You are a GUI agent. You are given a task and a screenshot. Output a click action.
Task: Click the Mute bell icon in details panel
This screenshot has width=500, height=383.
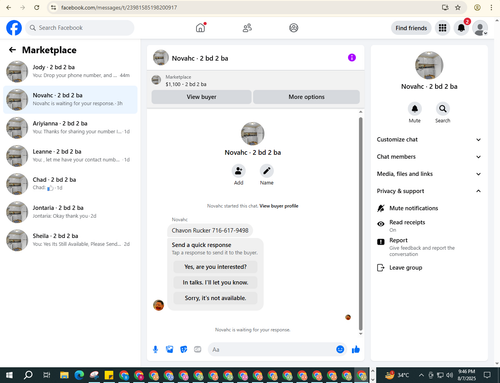click(x=415, y=109)
